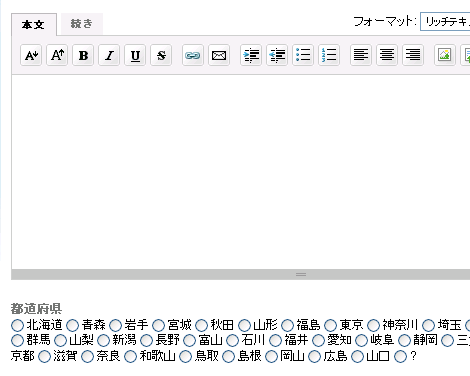This screenshot has width=470, height=376.
Task: Select the 青森 radio button
Action: click(72, 325)
